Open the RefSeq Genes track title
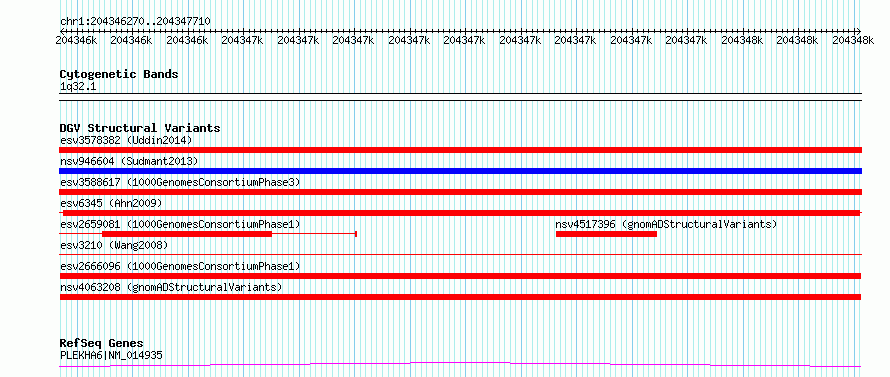The height and width of the screenshot is (377, 890). [102, 344]
